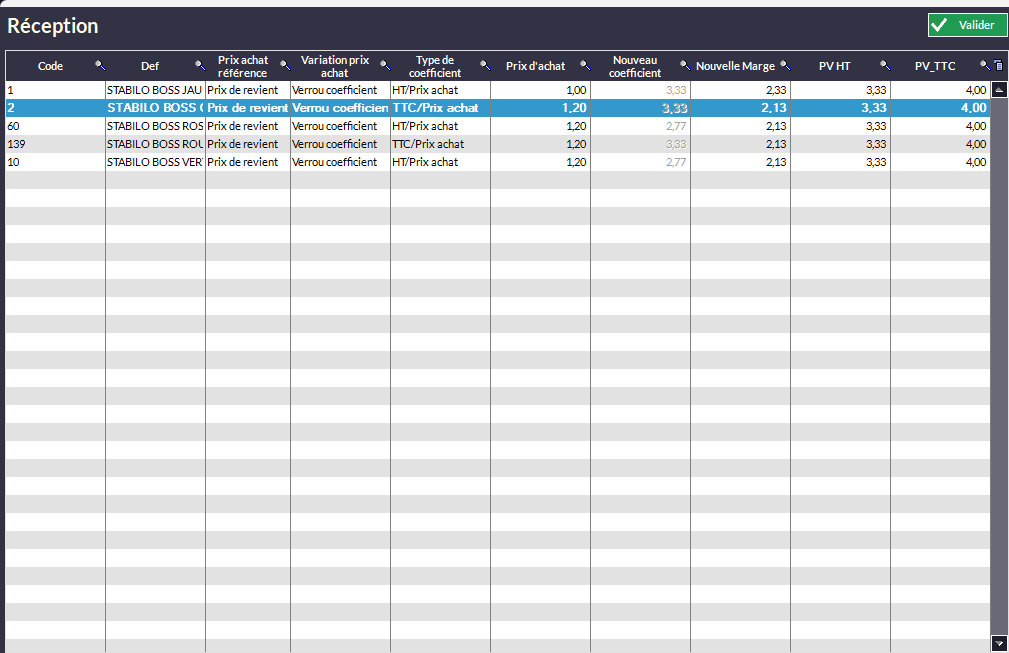Image resolution: width=1009 pixels, height=653 pixels.
Task: Sort by the PV_TTC column header
Action: coord(934,66)
